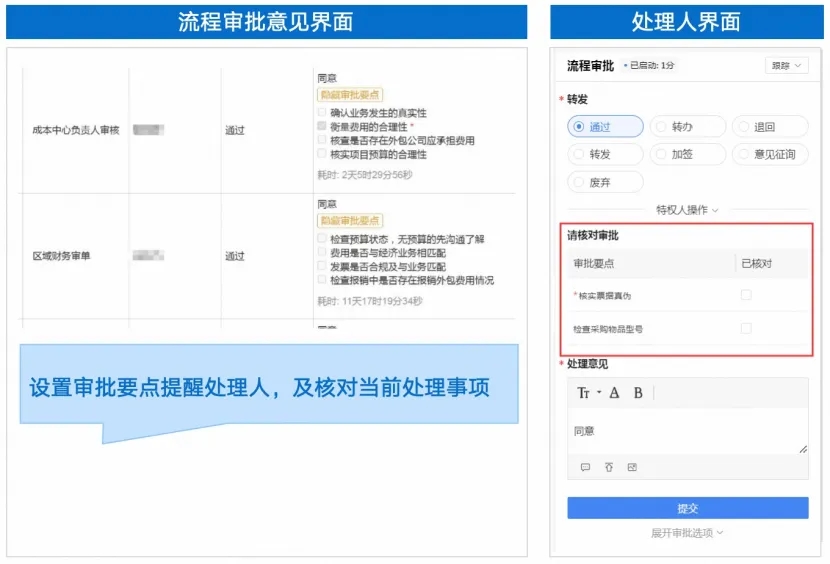The height and width of the screenshot is (564, 830).
Task: Click the 处理意见 text area containing 同意
Action: pyautogui.click(x=687, y=431)
